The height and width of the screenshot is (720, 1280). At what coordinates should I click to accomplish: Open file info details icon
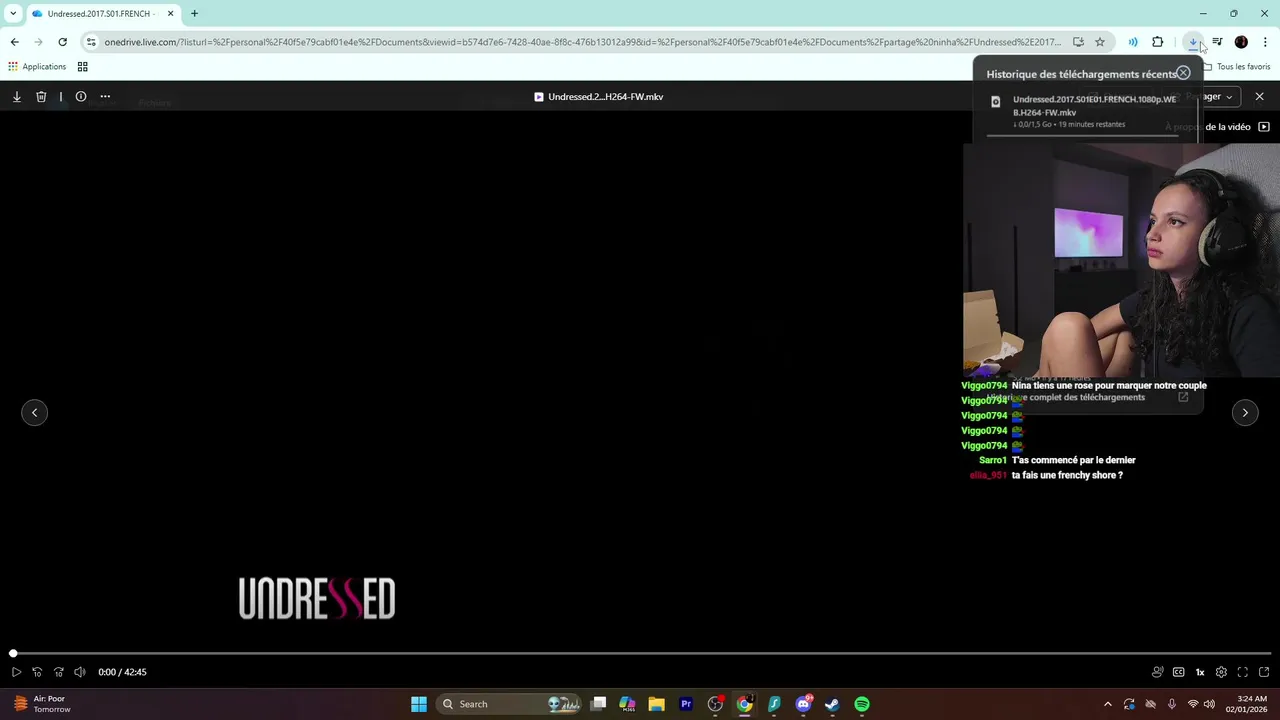(81, 97)
